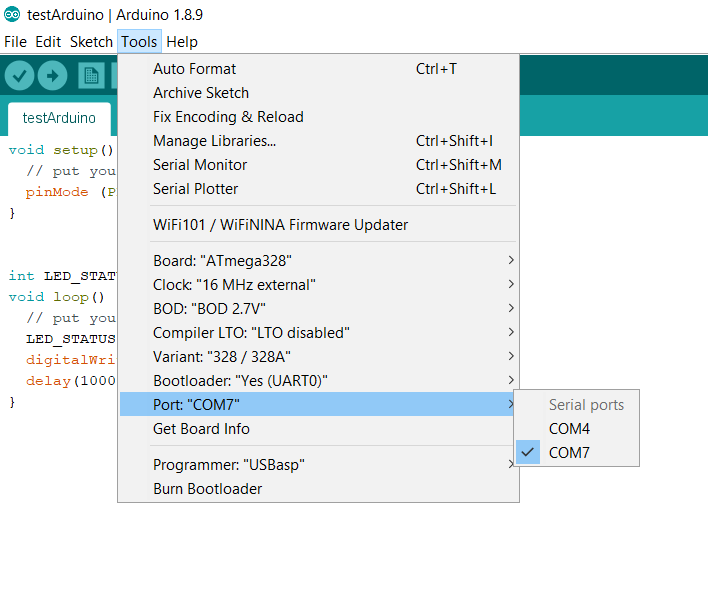Open the Edit menu
The image size is (708, 601).
coord(48,42)
